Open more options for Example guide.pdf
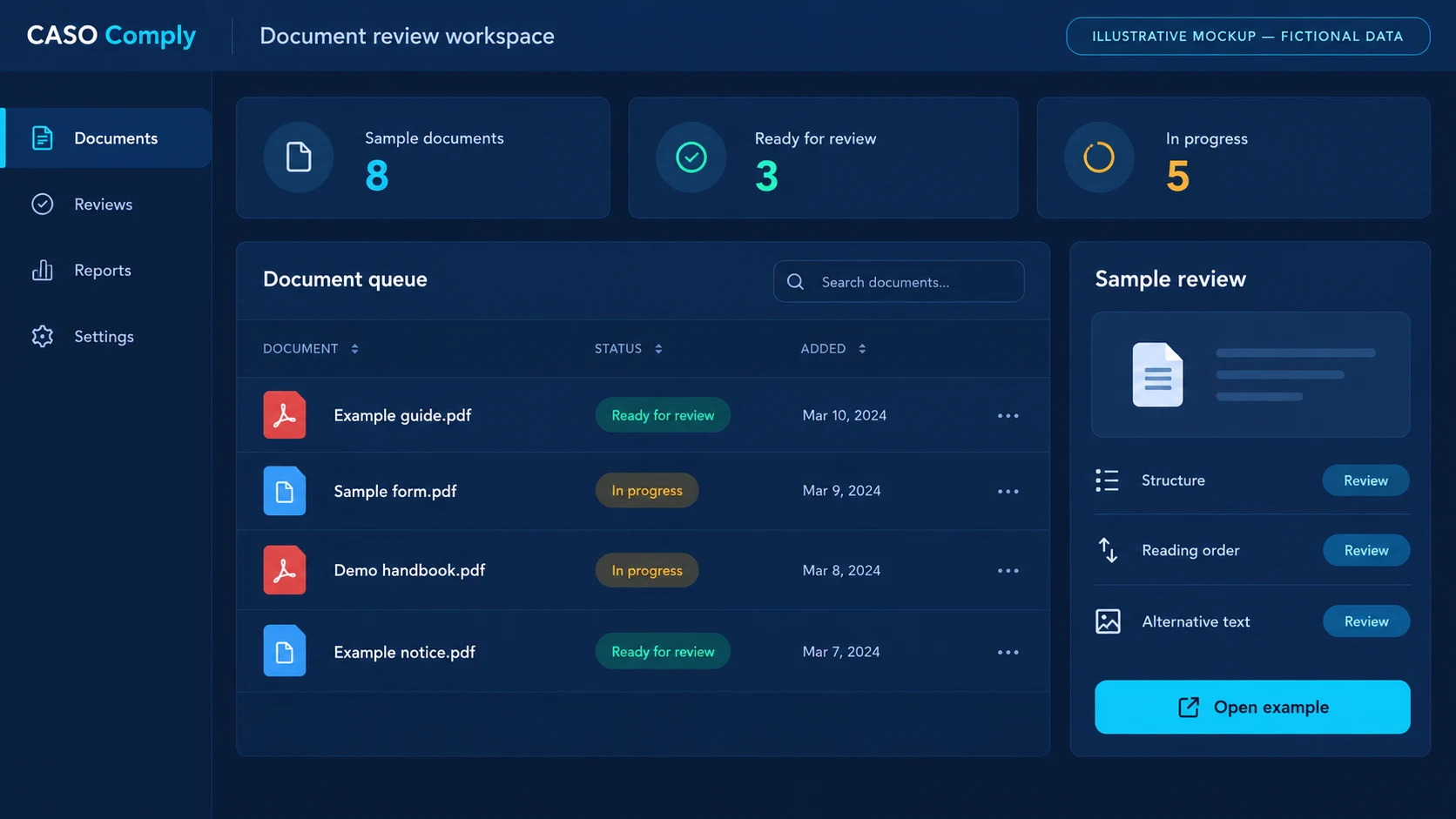Screen dimensions: 1456x819 [1008, 416]
